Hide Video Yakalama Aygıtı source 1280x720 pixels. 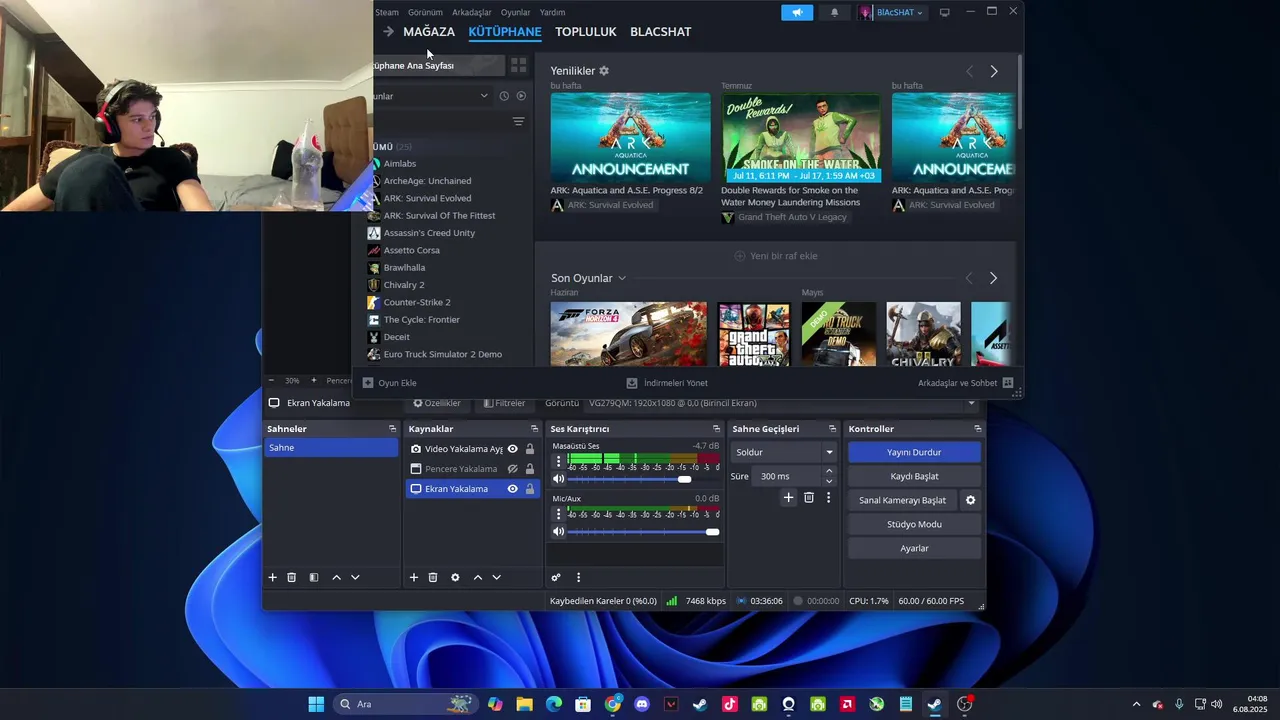(x=513, y=449)
